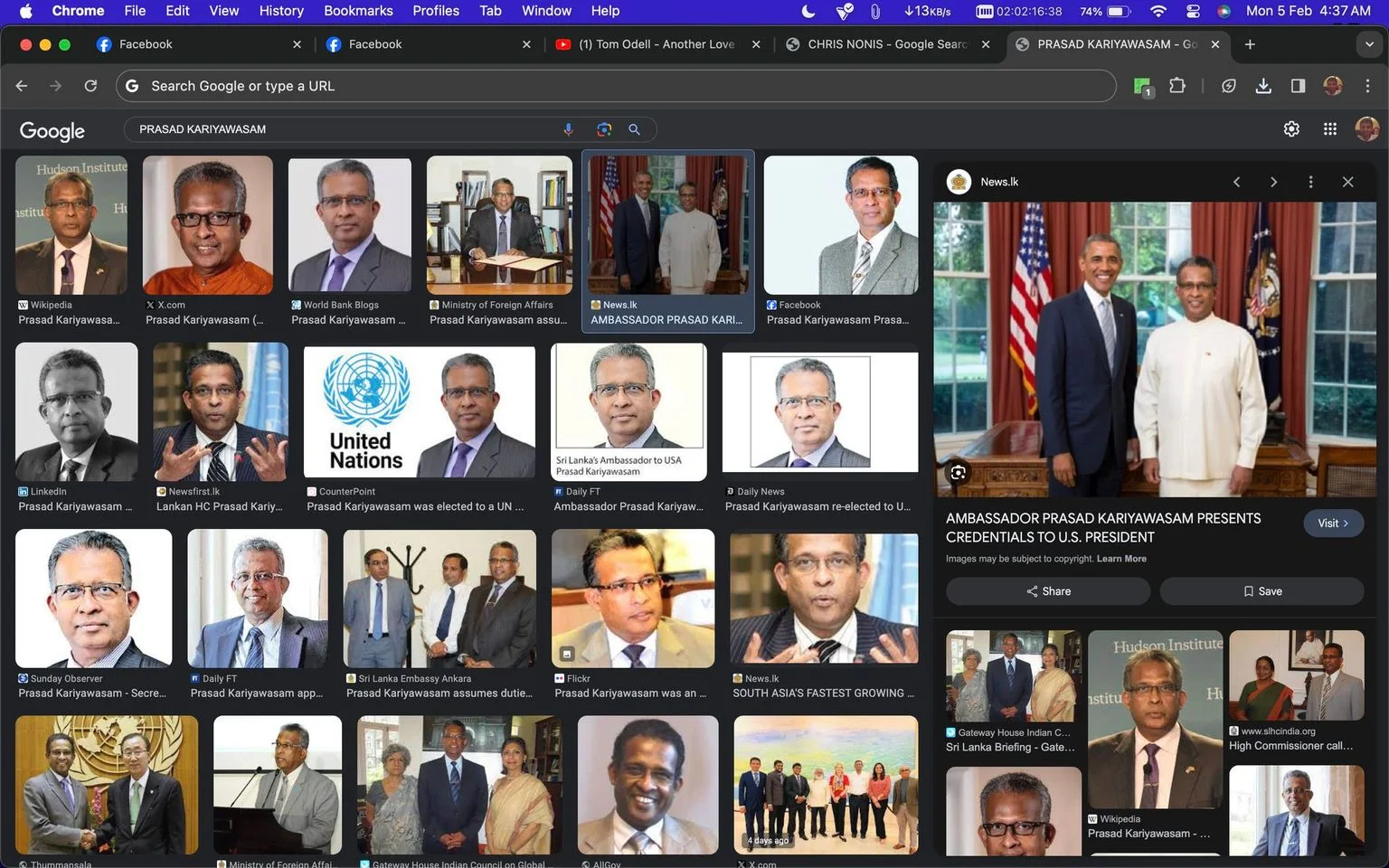Viewport: 1389px width, 868px height.
Task: Toggle Focus moon in menu bar
Action: click(x=808, y=11)
